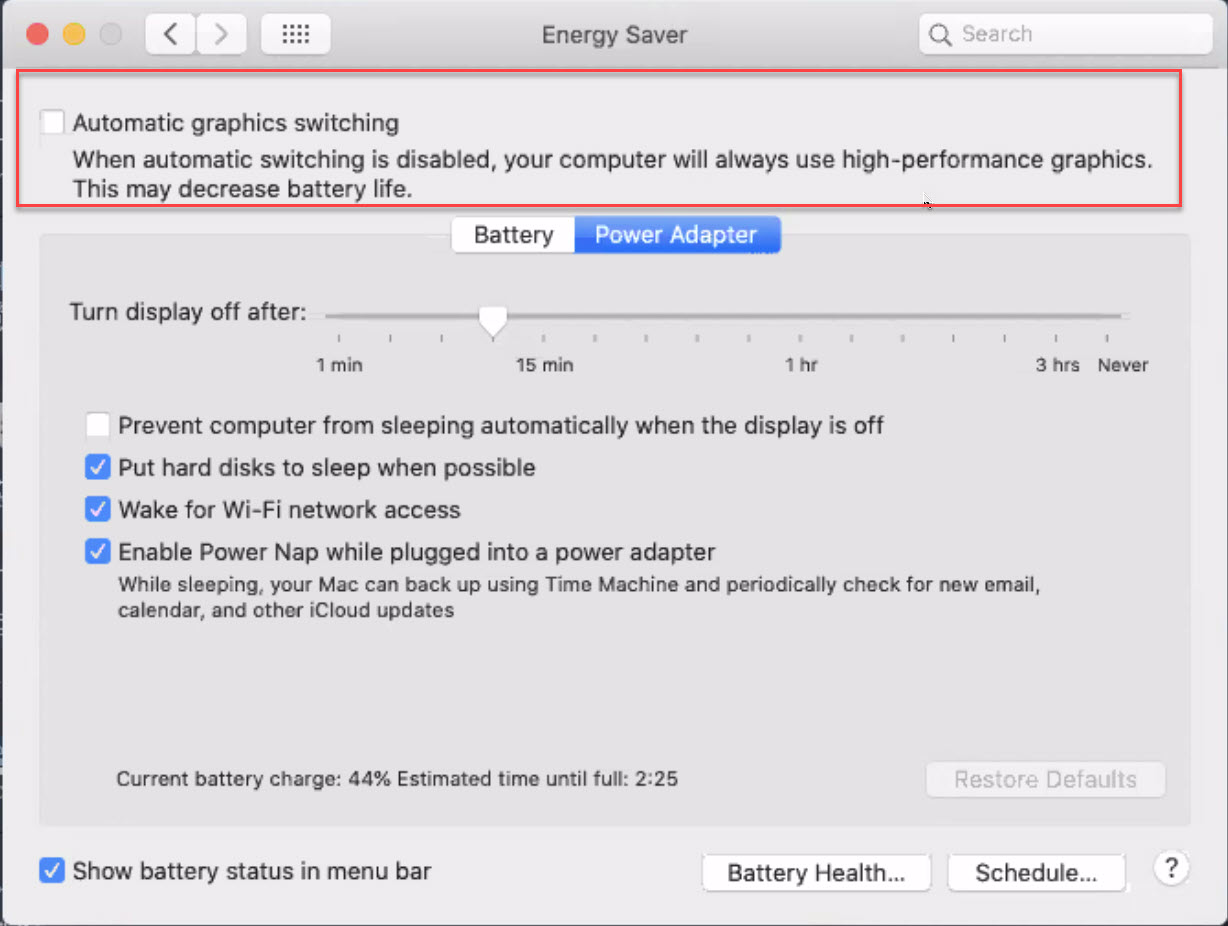The height and width of the screenshot is (926, 1228).
Task: Open the Schedule settings
Action: tap(1037, 872)
